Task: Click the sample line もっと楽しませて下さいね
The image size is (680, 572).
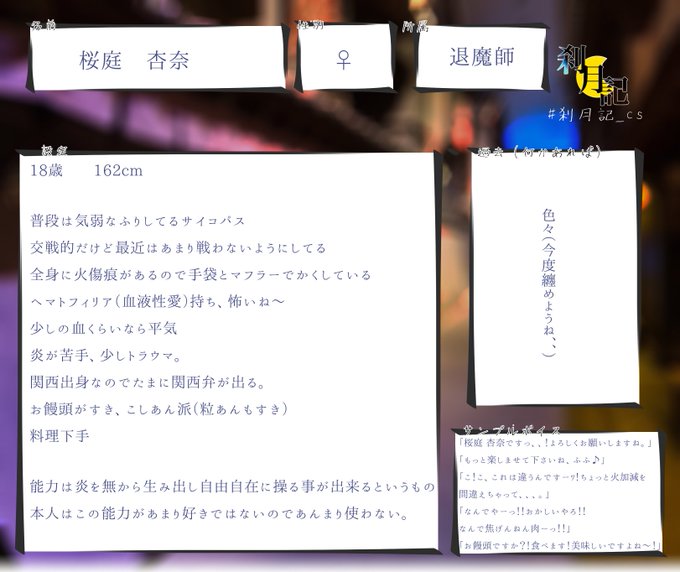Action: pyautogui.click(x=532, y=459)
